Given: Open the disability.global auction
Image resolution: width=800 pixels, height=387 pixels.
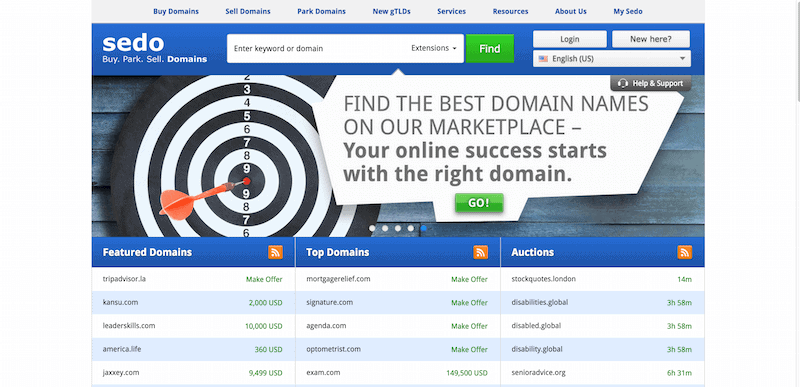Looking at the screenshot, I should pos(537,349).
